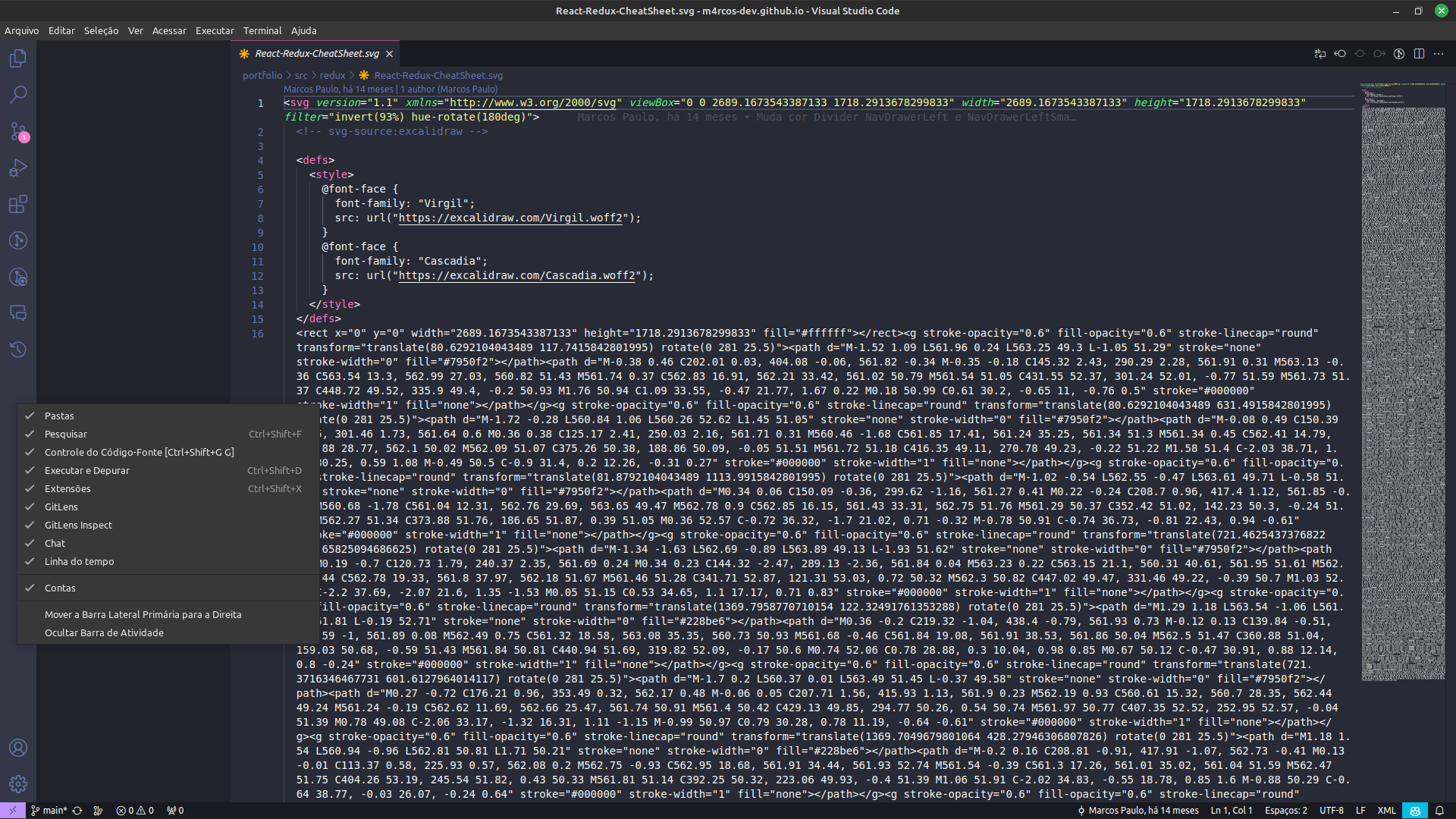Toggle Executar e Depurar visibility

[168, 470]
